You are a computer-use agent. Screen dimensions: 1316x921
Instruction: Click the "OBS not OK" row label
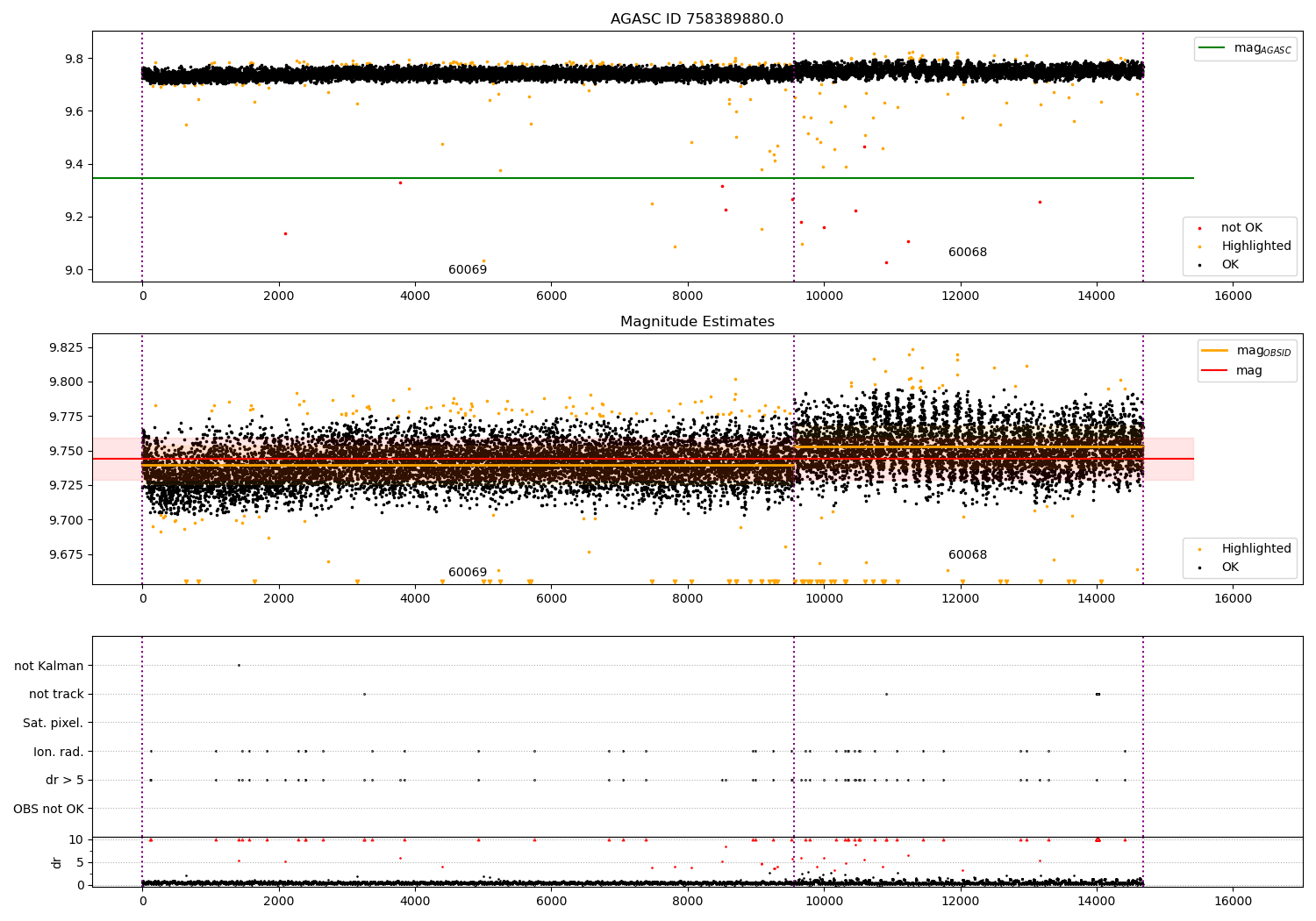[49, 809]
